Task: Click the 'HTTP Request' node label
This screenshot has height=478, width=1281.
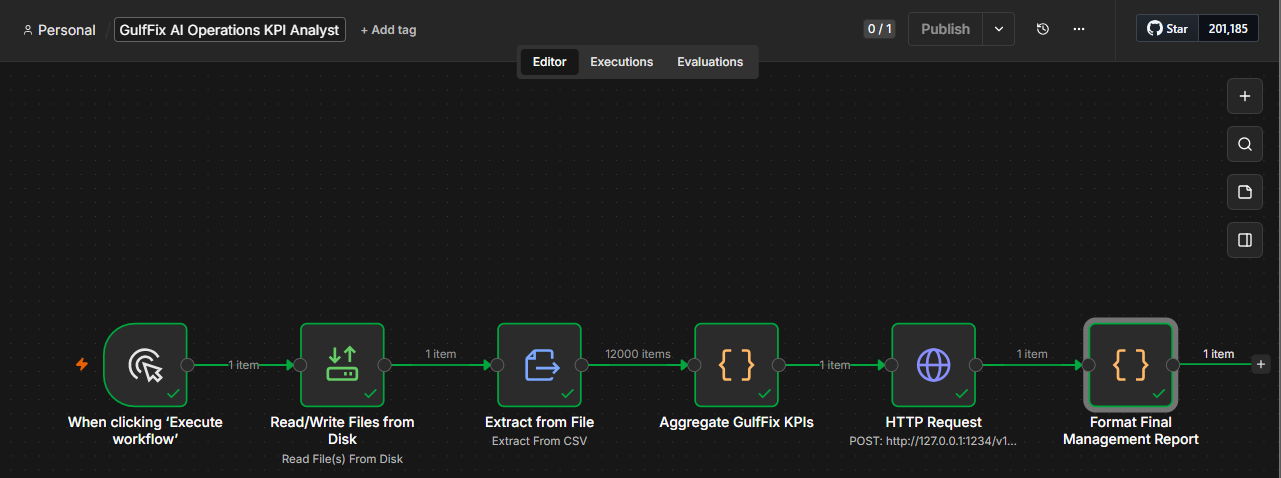Action: pos(933,422)
